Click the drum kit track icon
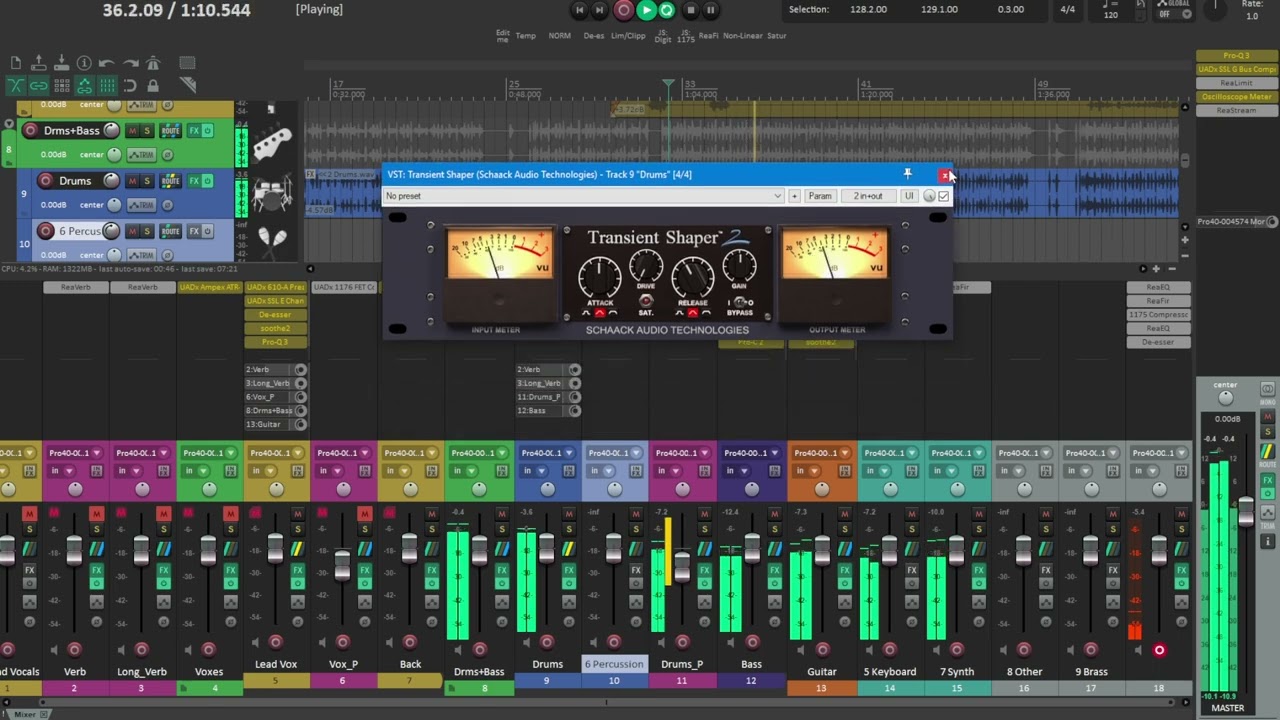This screenshot has width=1280, height=720. [271, 195]
